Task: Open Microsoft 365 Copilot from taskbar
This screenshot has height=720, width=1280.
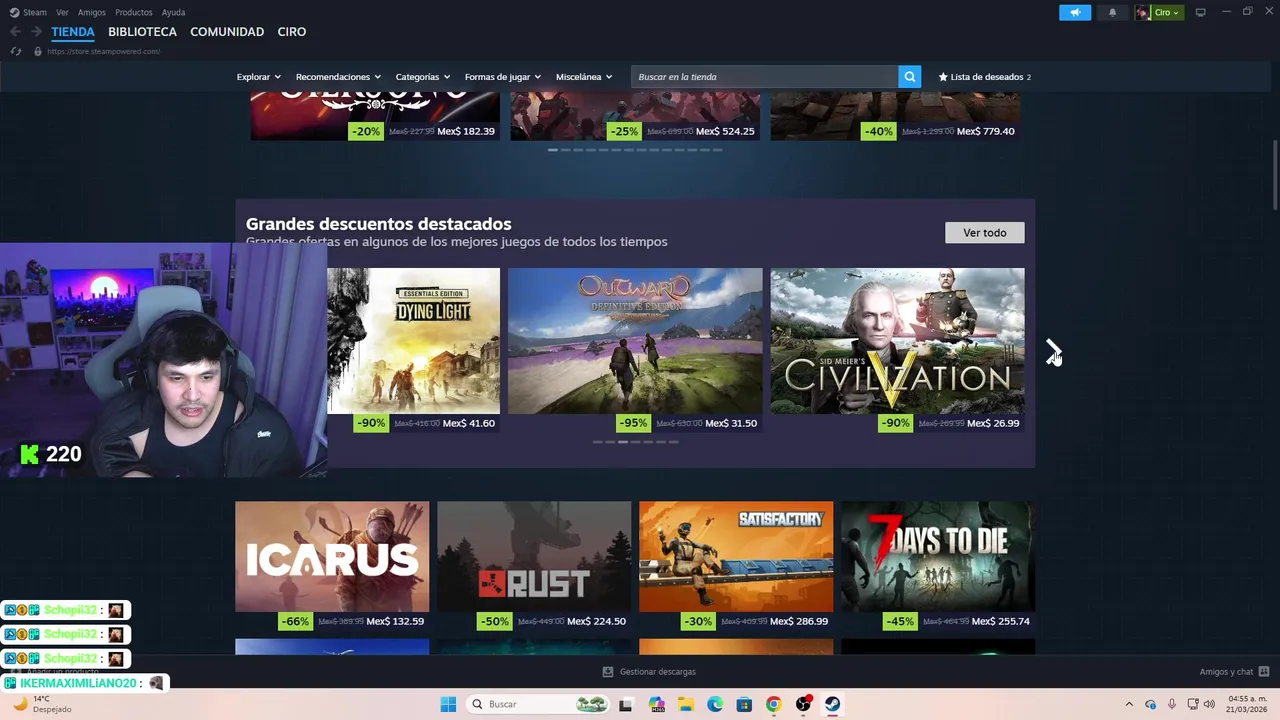Action: (x=656, y=704)
